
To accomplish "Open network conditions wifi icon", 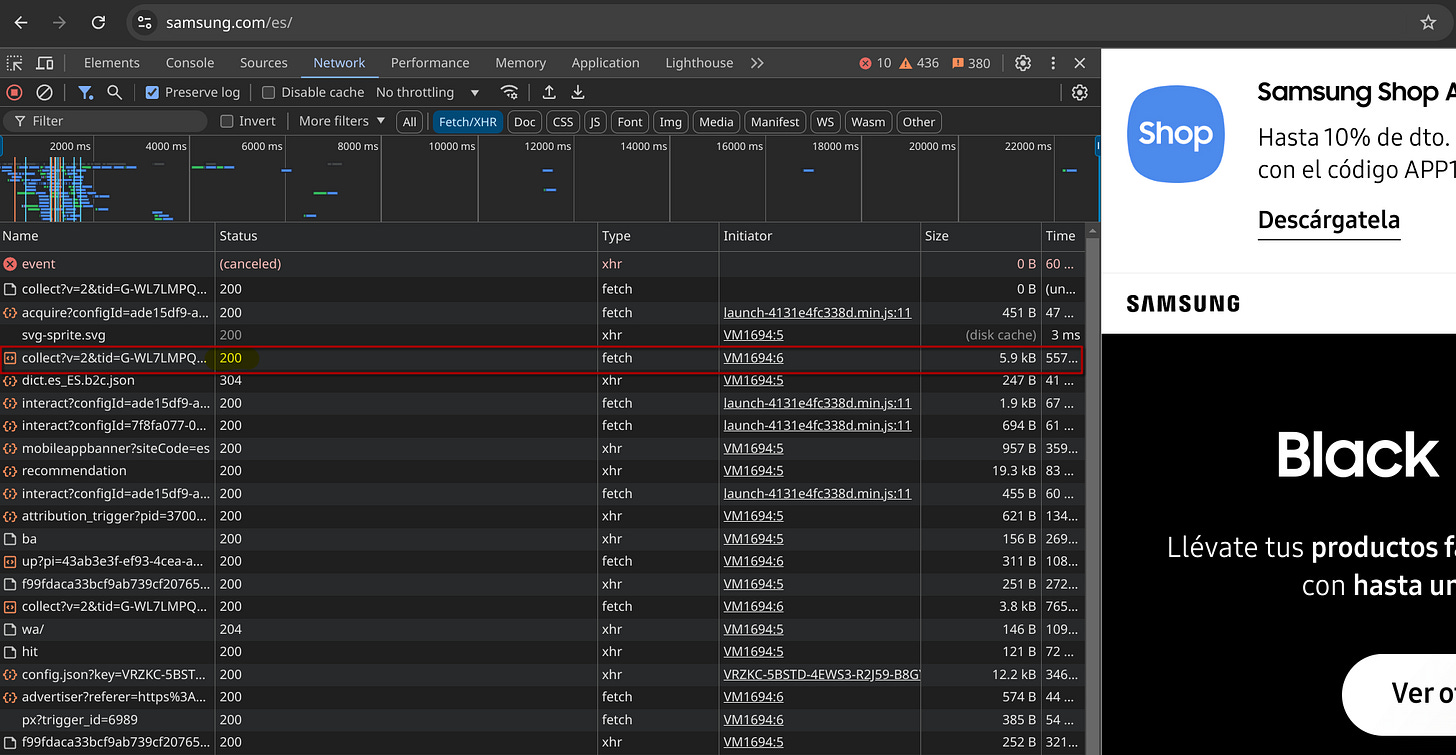I will click(510, 92).
